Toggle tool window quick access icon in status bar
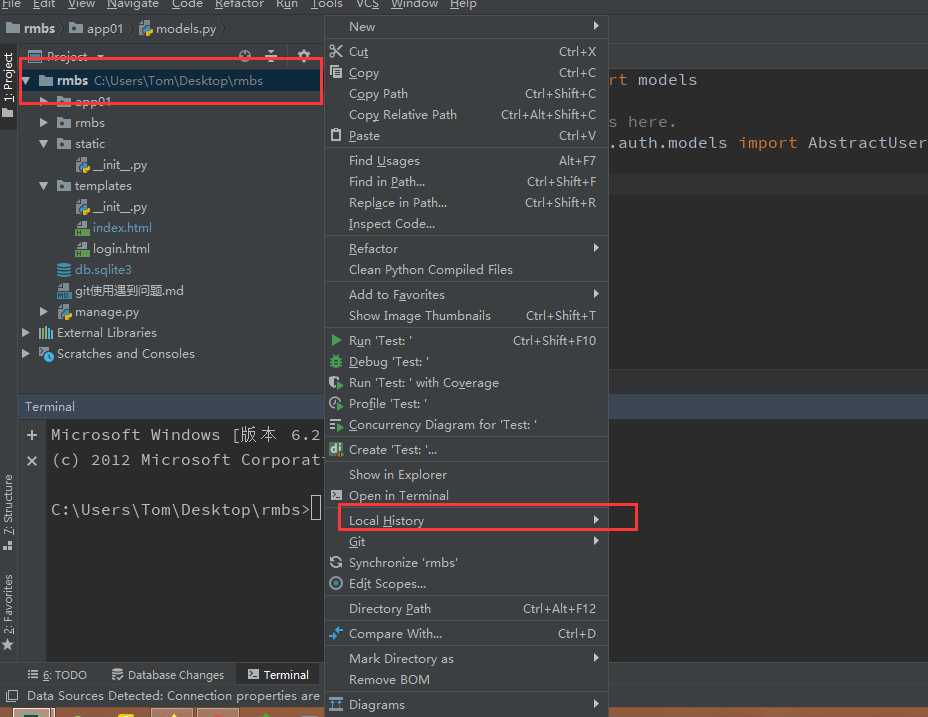Viewport: 928px width, 717px height. (x=12, y=696)
